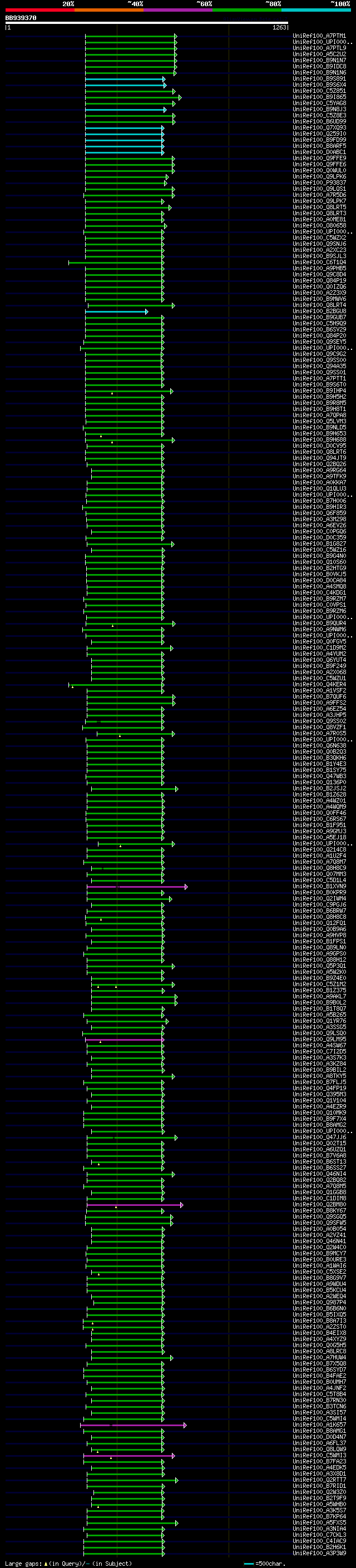The height and width of the screenshot is (1568, 356).
Task: Click the magenta alignment bar for B1XVN9
Action: click(x=137, y=887)
